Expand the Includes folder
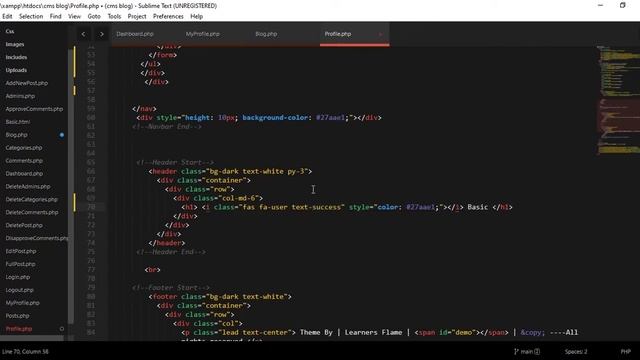This screenshot has height=360, width=640. (16, 57)
